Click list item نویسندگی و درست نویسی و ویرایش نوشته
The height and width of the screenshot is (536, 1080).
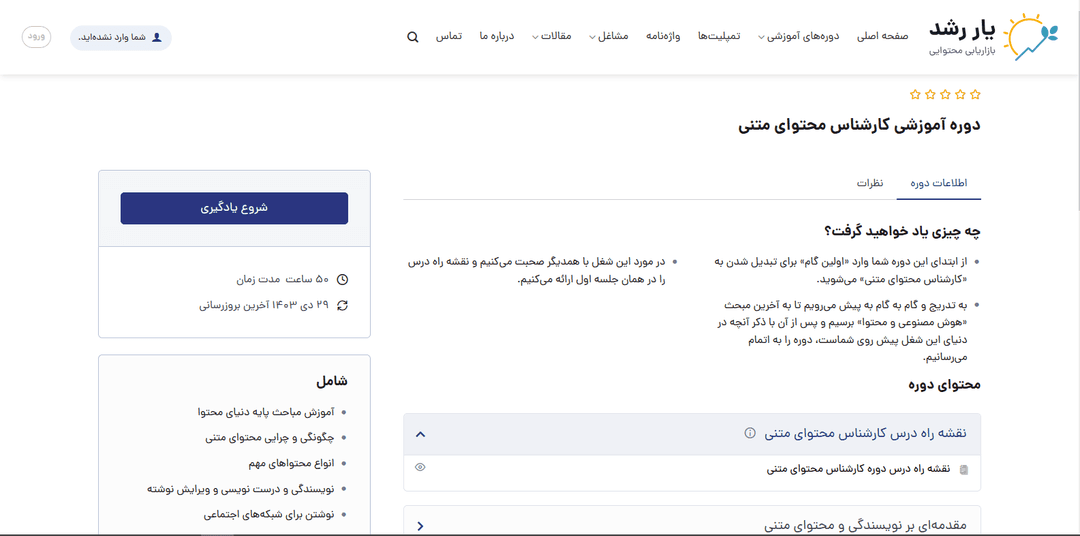pyautogui.click(x=240, y=489)
